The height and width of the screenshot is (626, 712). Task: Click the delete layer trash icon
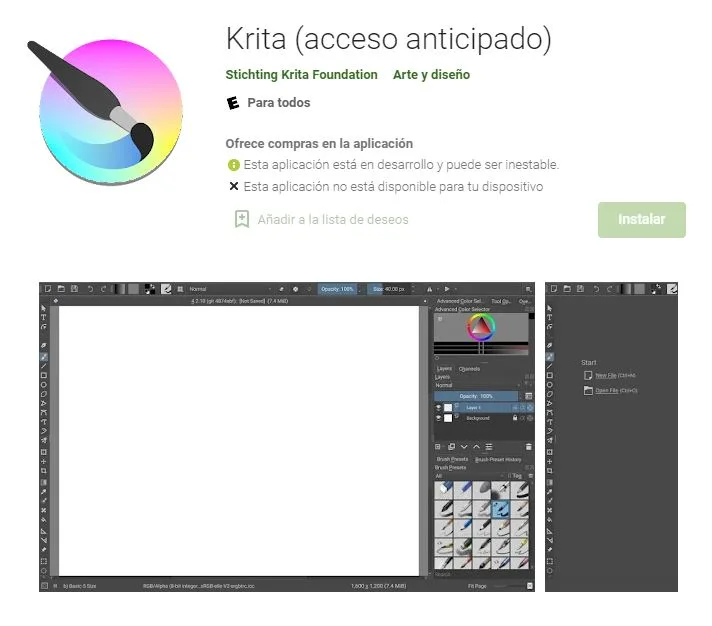point(529,447)
